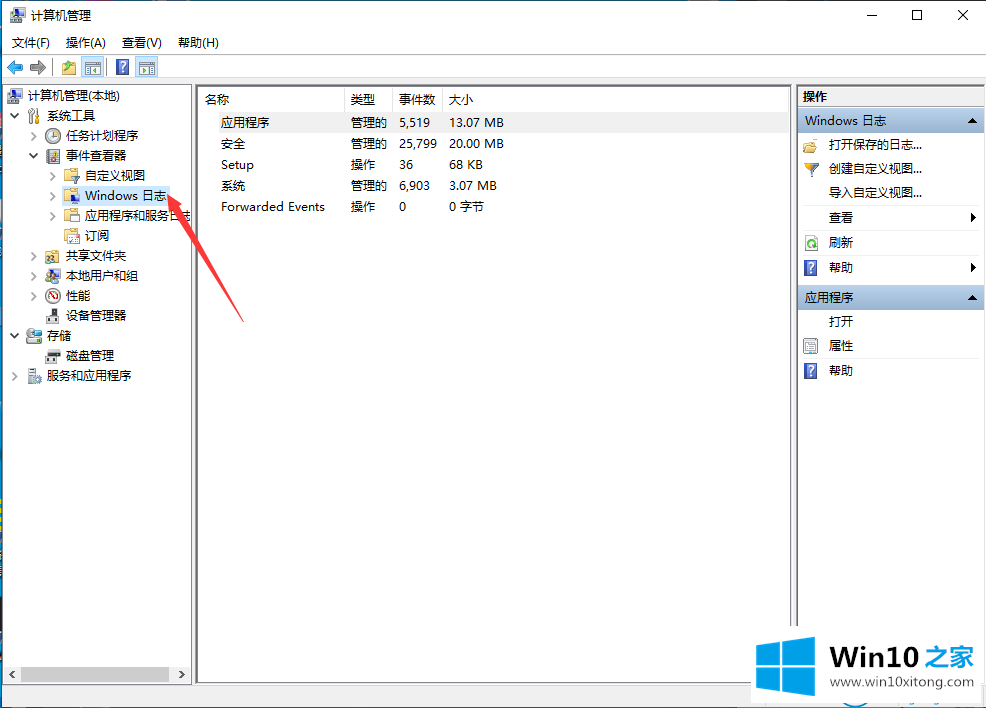
Task: Click the 任务计划程序 clock icon
Action: click(x=53, y=136)
